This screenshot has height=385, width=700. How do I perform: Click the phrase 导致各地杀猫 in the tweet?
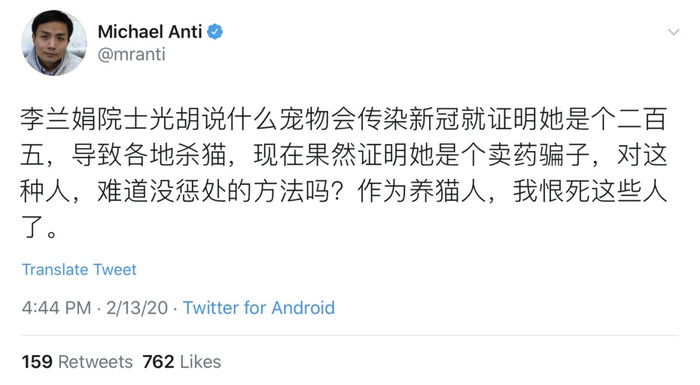click(x=149, y=155)
